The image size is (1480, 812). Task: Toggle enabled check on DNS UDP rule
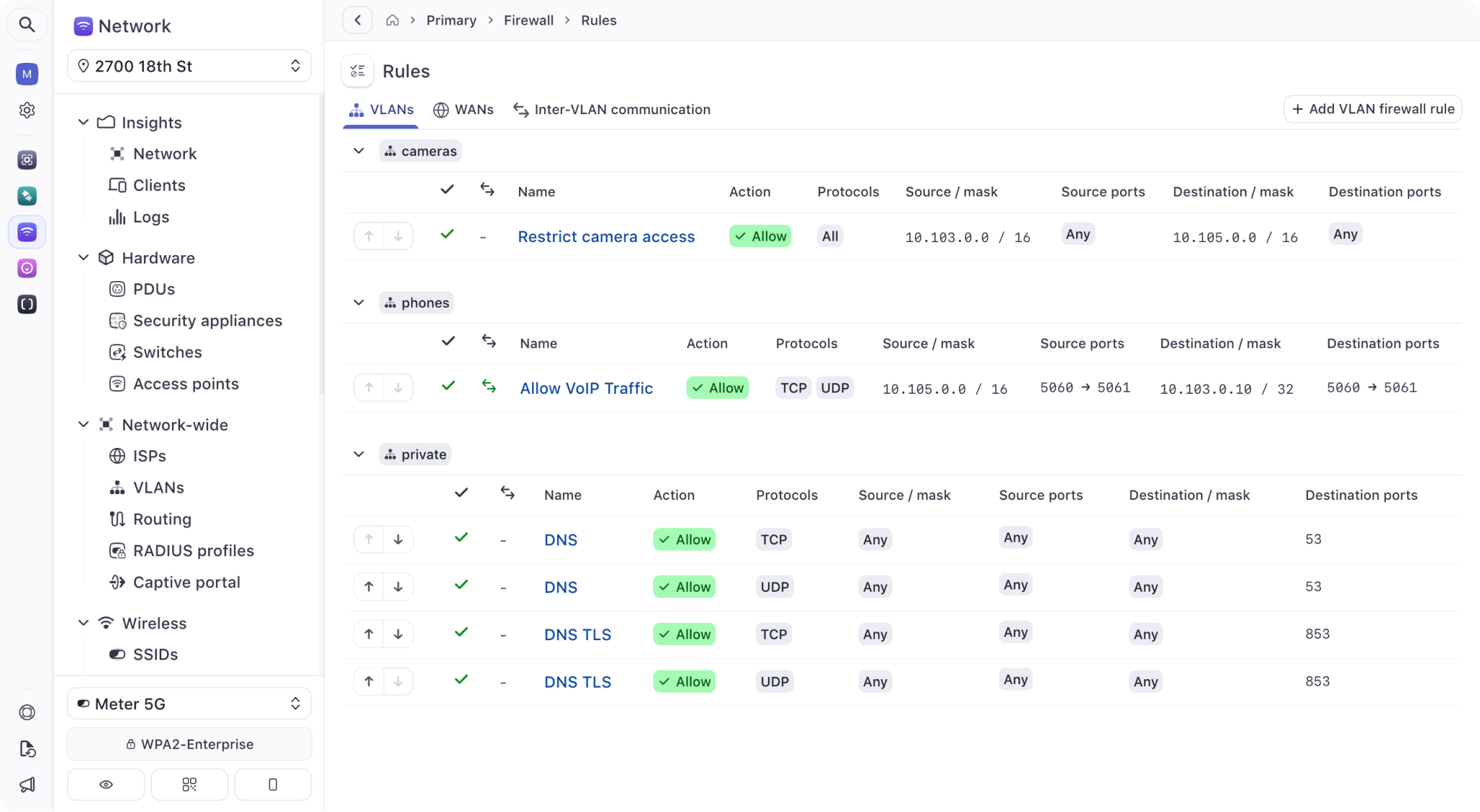(461, 584)
